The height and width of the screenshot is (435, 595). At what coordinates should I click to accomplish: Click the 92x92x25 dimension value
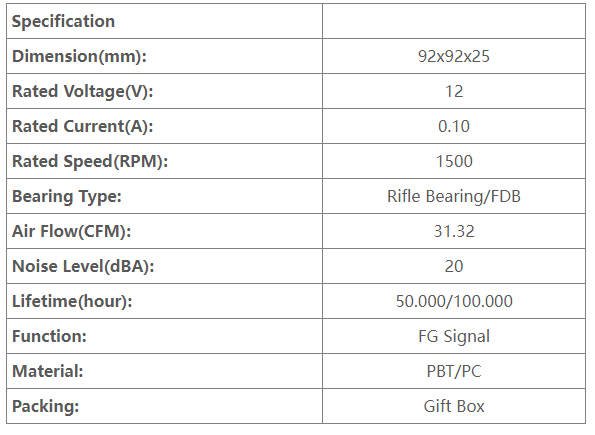454,57
